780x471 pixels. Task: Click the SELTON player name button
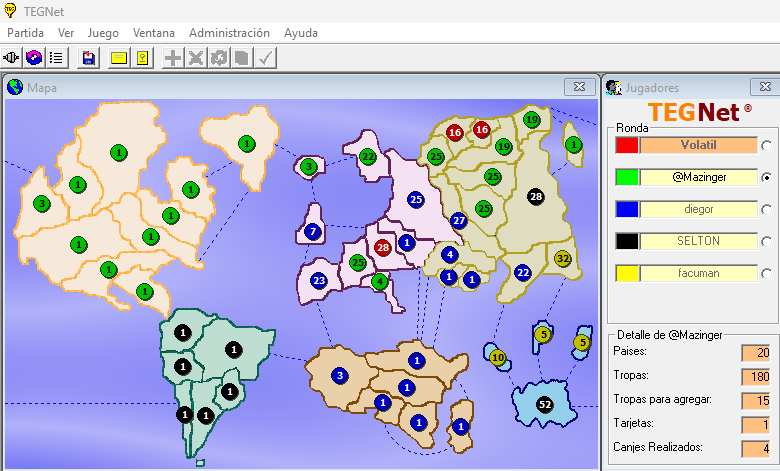click(698, 241)
